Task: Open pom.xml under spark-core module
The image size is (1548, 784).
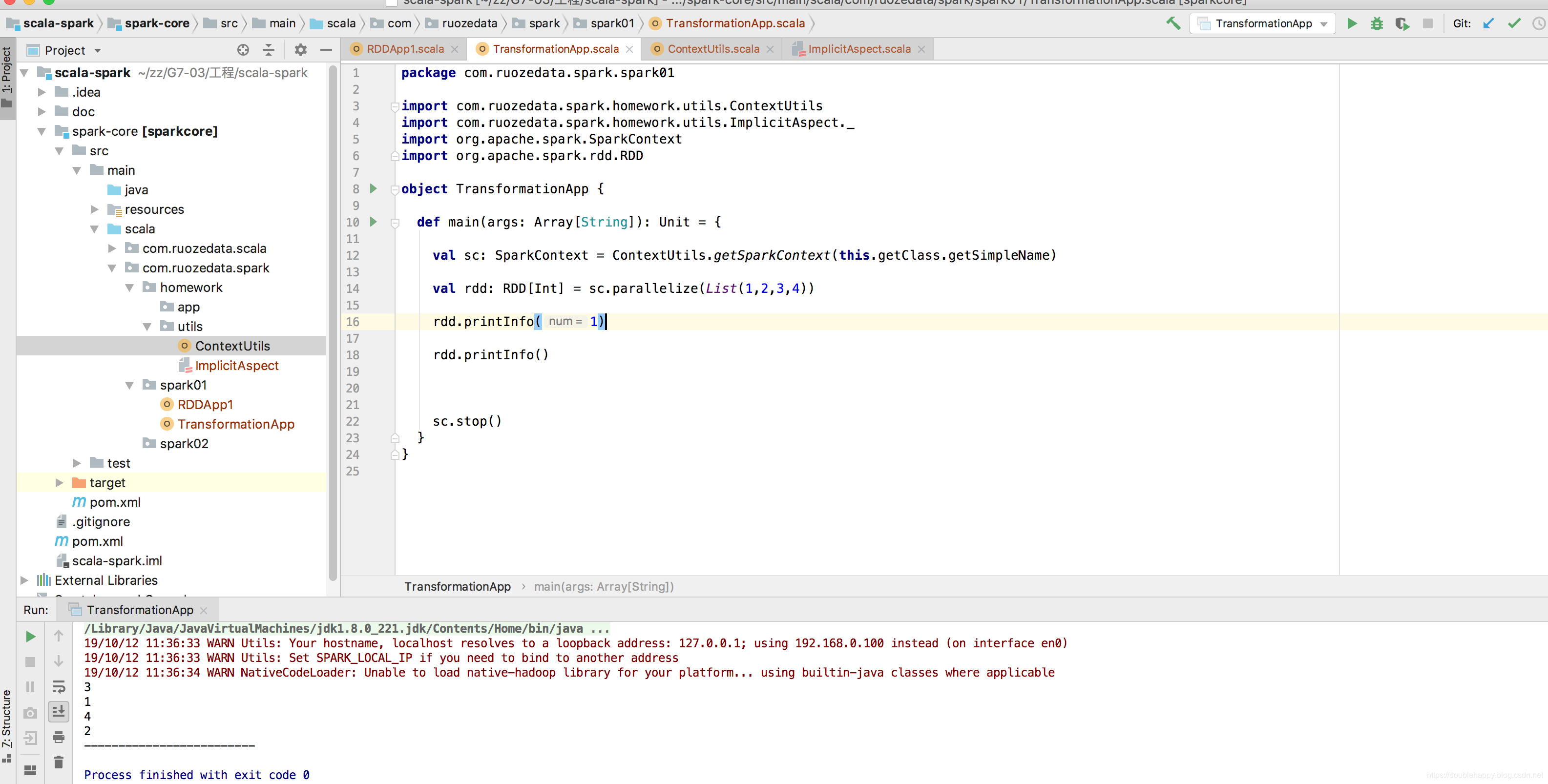Action: point(115,502)
